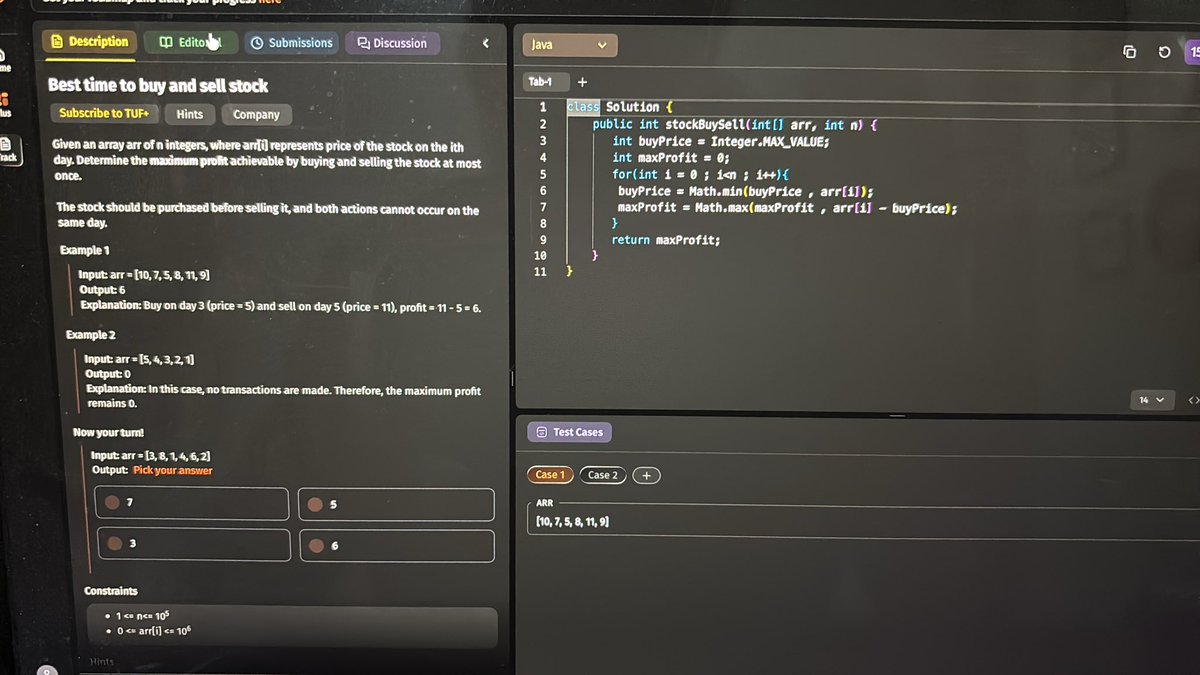This screenshot has height=675, width=1200.
Task: Reset the code with the refresh icon
Action: point(1164,52)
